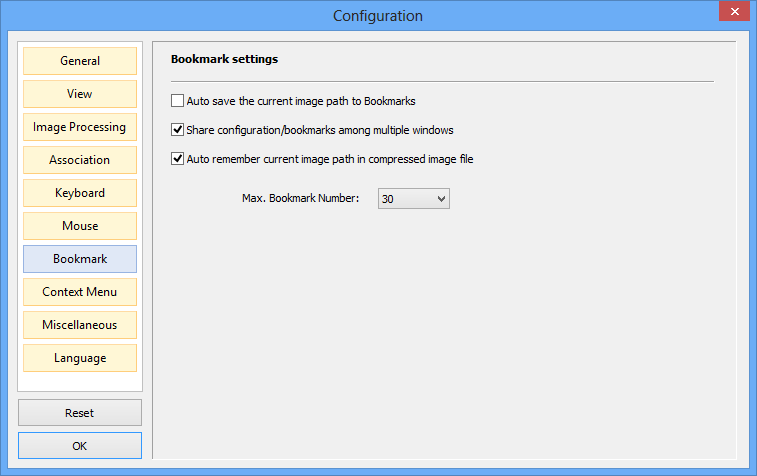Click the Reset button

80,413
